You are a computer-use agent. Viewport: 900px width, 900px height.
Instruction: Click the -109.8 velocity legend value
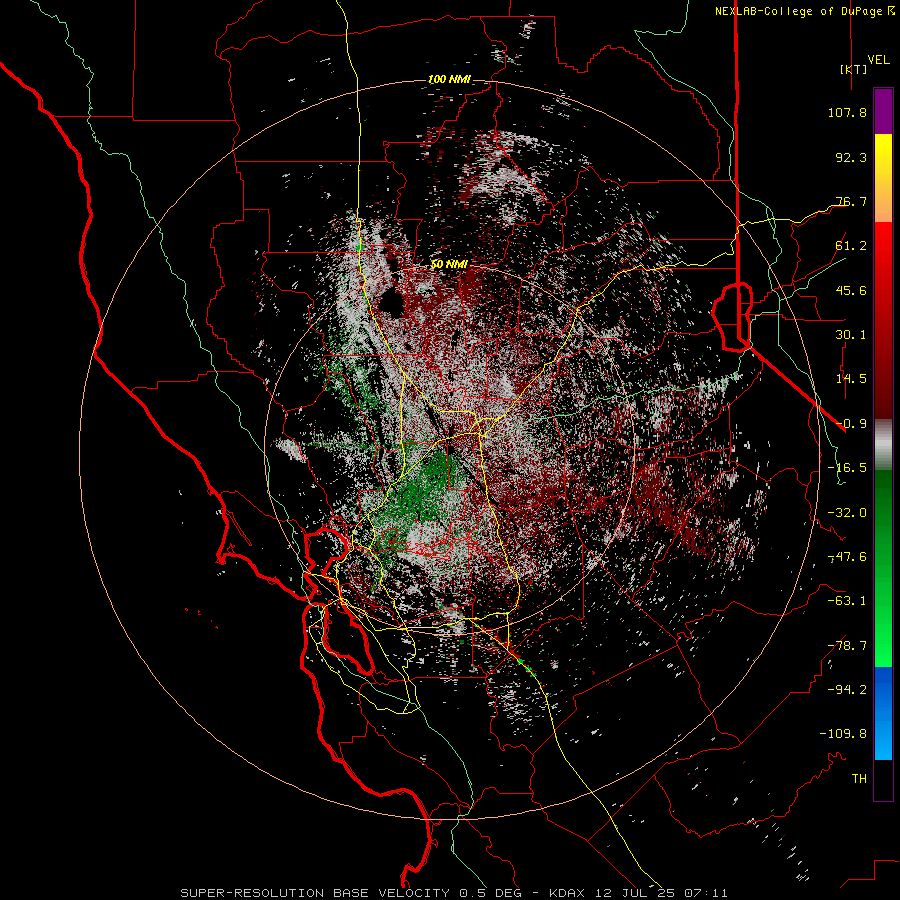[x=843, y=734]
